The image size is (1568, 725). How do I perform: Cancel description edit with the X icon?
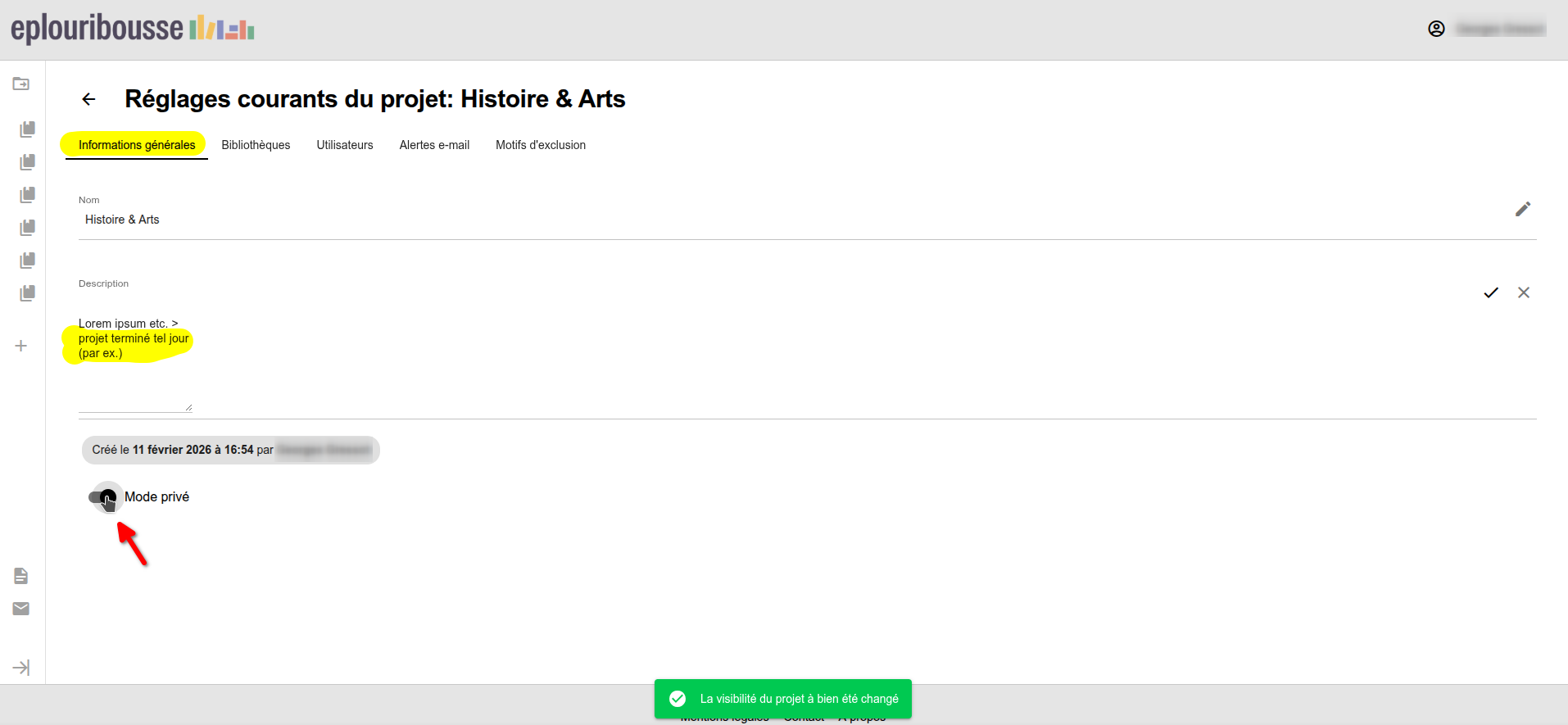click(x=1523, y=292)
